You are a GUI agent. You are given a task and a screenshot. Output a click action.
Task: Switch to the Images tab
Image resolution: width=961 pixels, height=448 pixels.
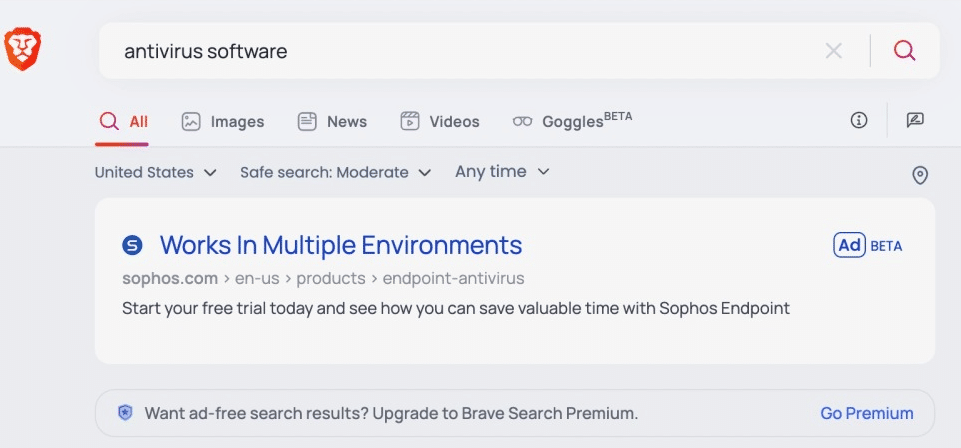click(x=222, y=121)
